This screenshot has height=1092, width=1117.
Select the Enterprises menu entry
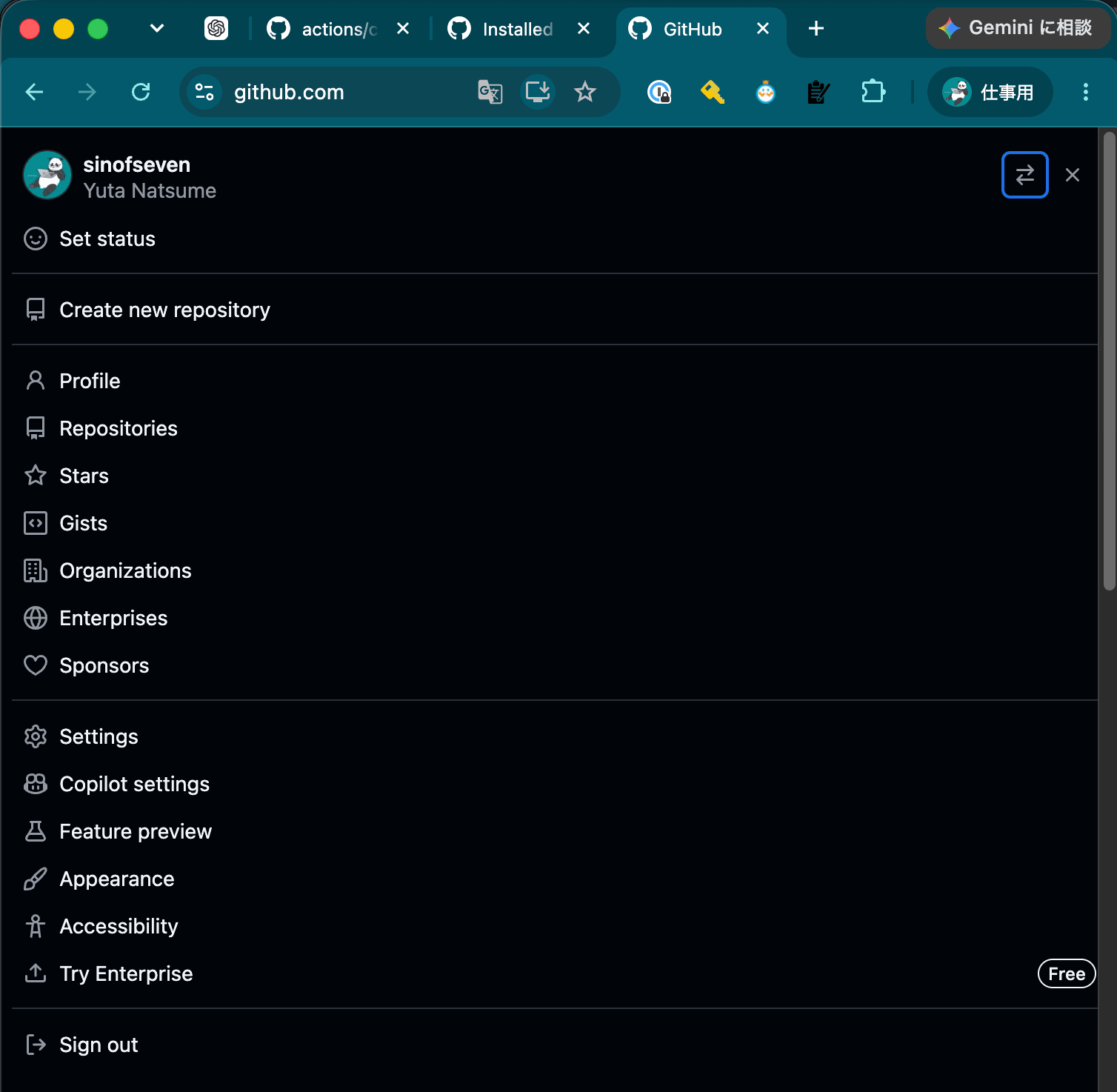(x=555, y=618)
